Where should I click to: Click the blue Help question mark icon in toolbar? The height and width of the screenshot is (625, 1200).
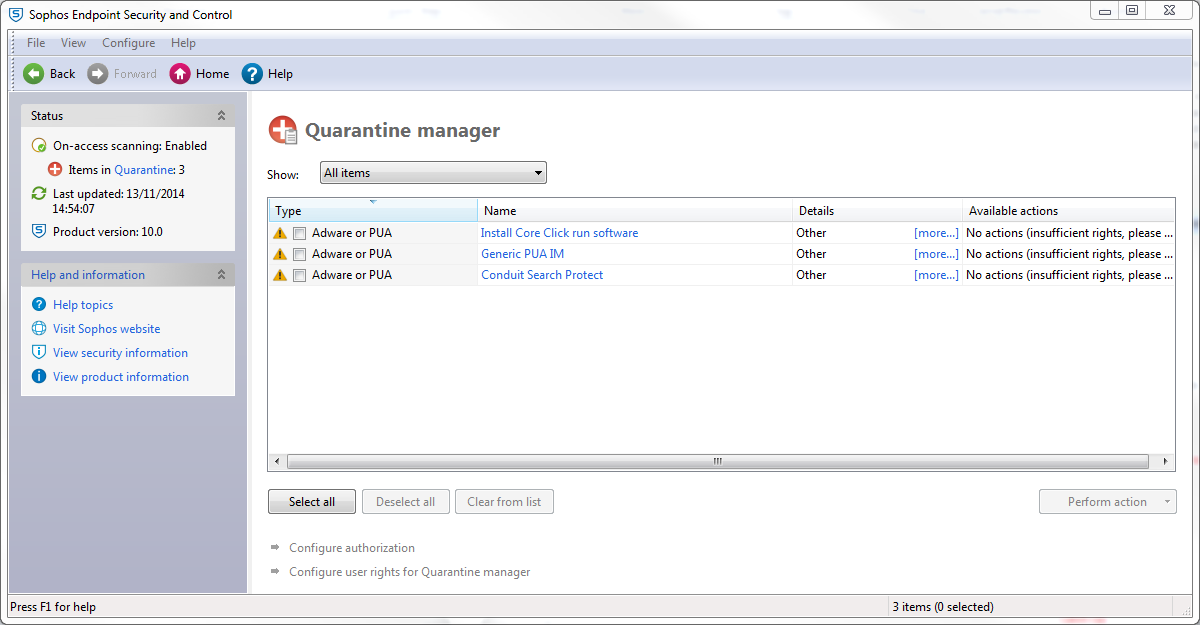[252, 74]
